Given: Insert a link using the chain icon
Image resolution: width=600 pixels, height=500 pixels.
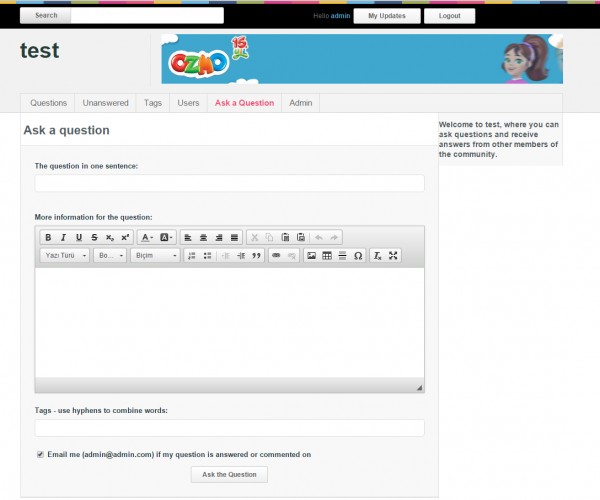Looking at the screenshot, I should 276,256.
